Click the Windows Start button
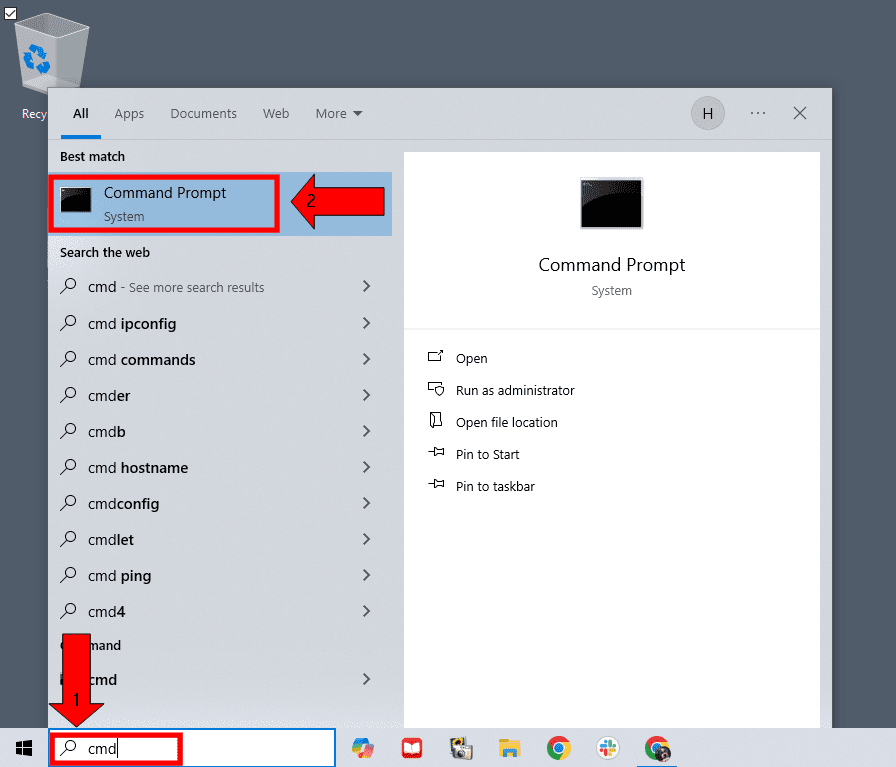896x767 pixels. click(22, 747)
